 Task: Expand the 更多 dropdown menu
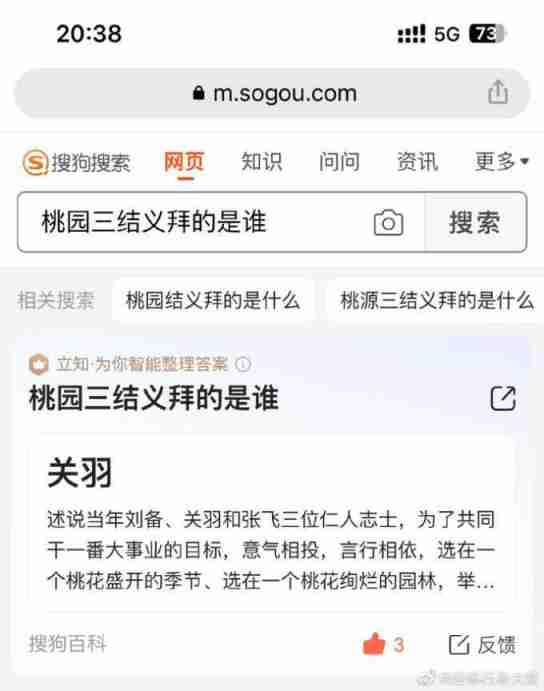pos(502,161)
